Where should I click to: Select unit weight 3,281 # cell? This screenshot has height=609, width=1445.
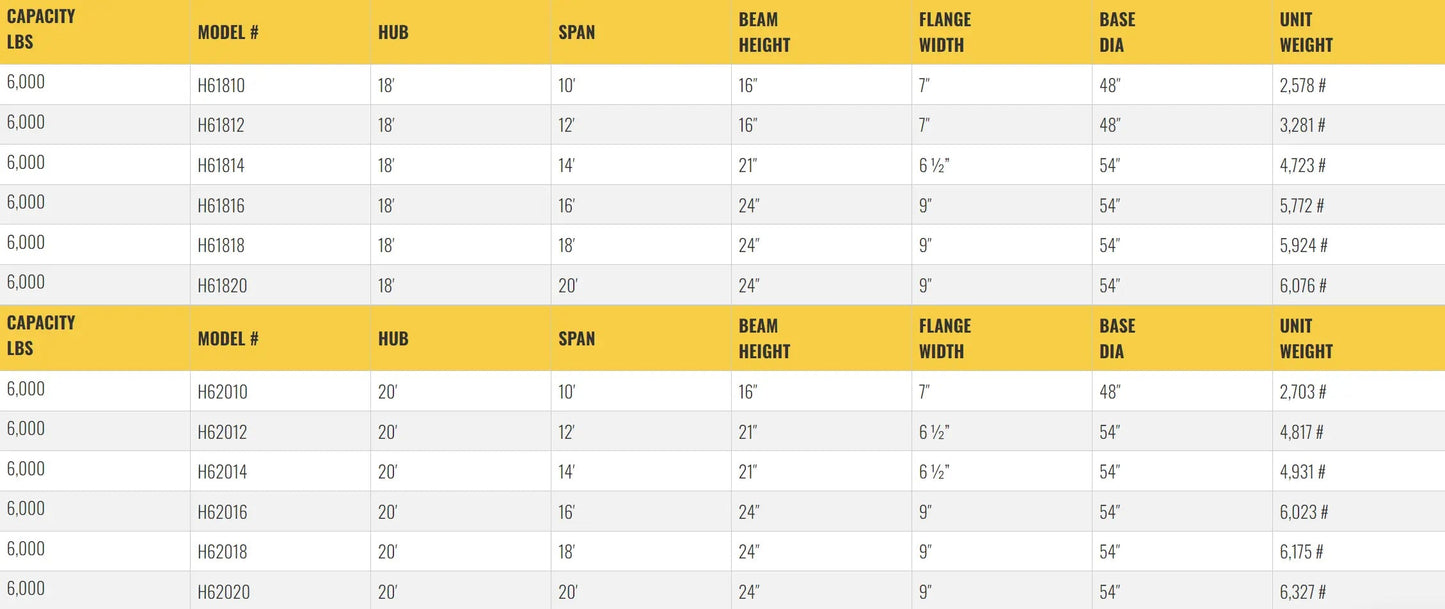pyautogui.click(x=1303, y=126)
